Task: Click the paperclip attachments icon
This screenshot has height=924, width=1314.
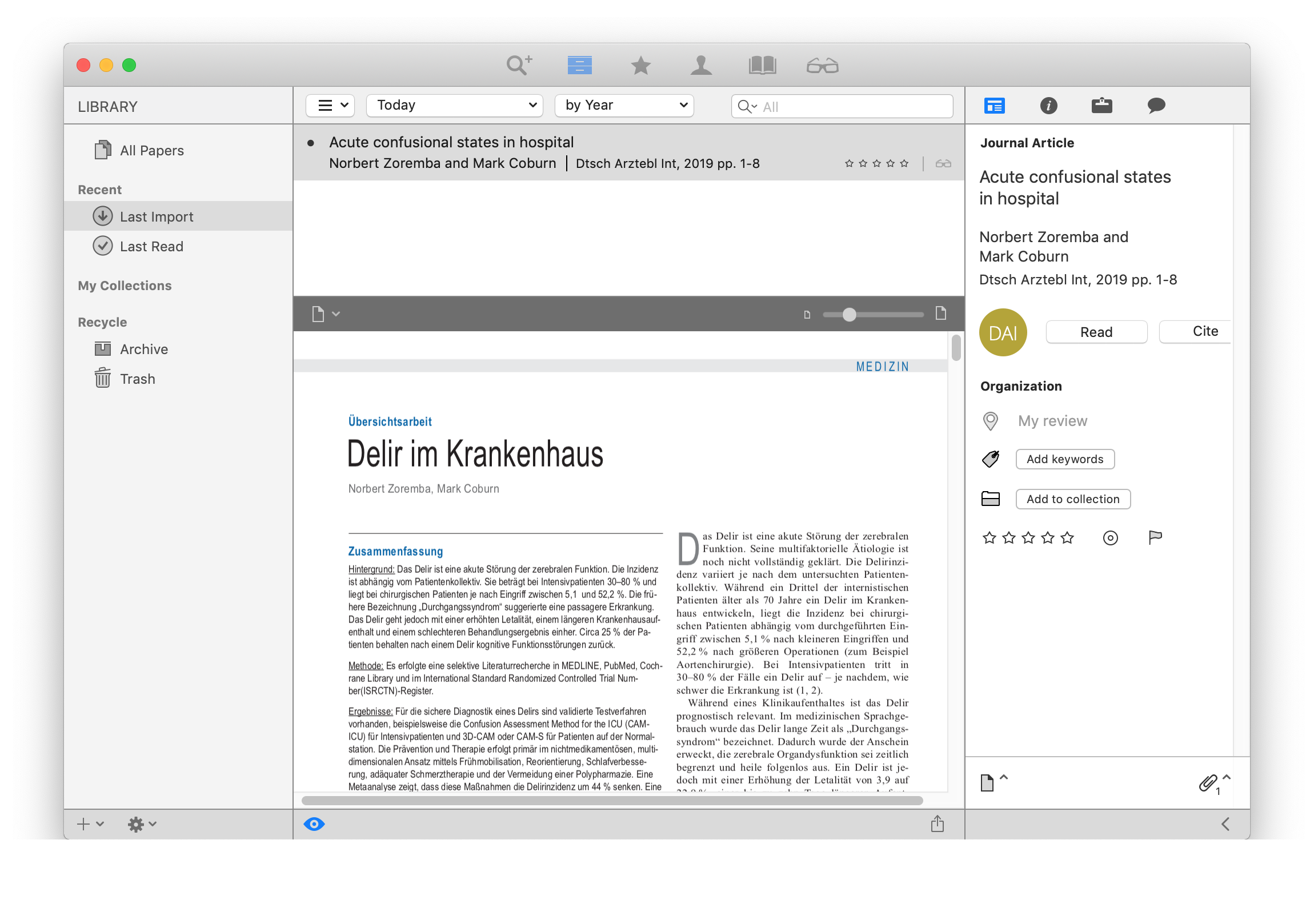Action: click(1207, 782)
